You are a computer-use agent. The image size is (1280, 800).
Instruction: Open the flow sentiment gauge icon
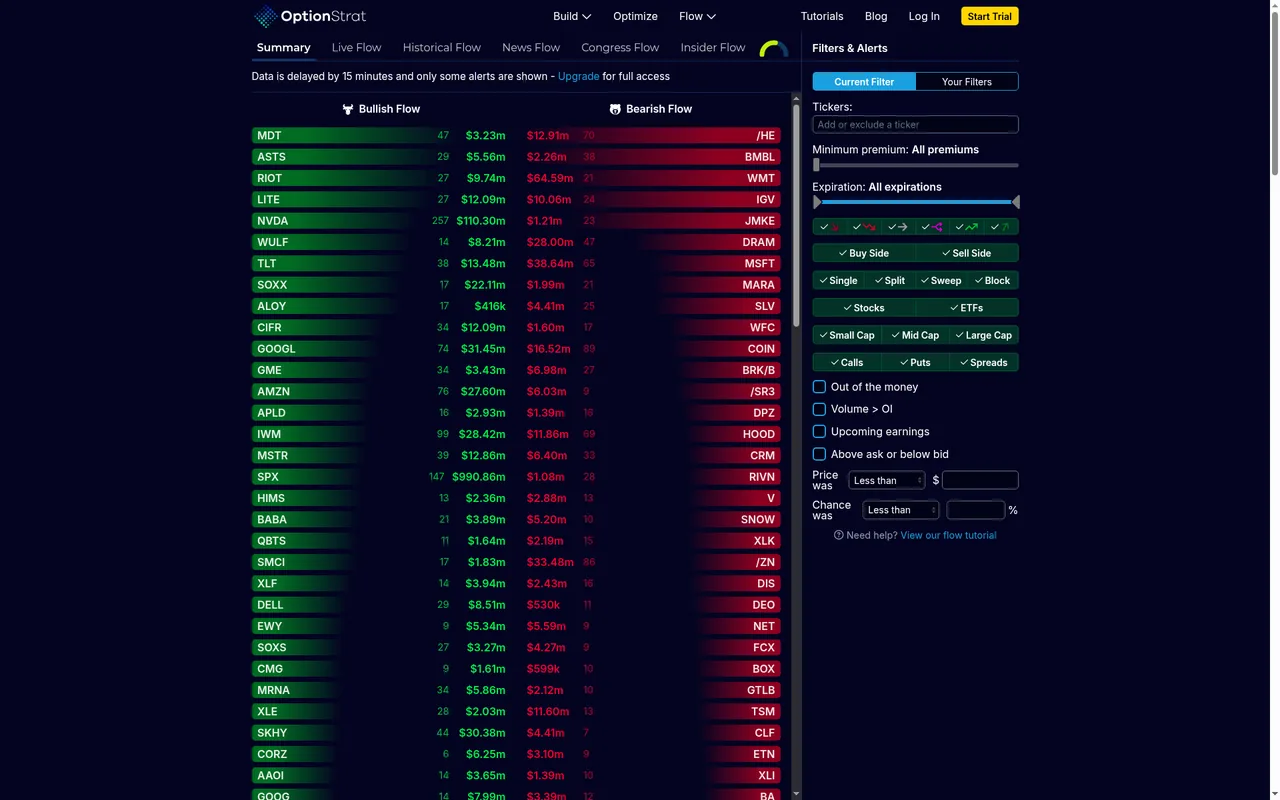[x=774, y=48]
